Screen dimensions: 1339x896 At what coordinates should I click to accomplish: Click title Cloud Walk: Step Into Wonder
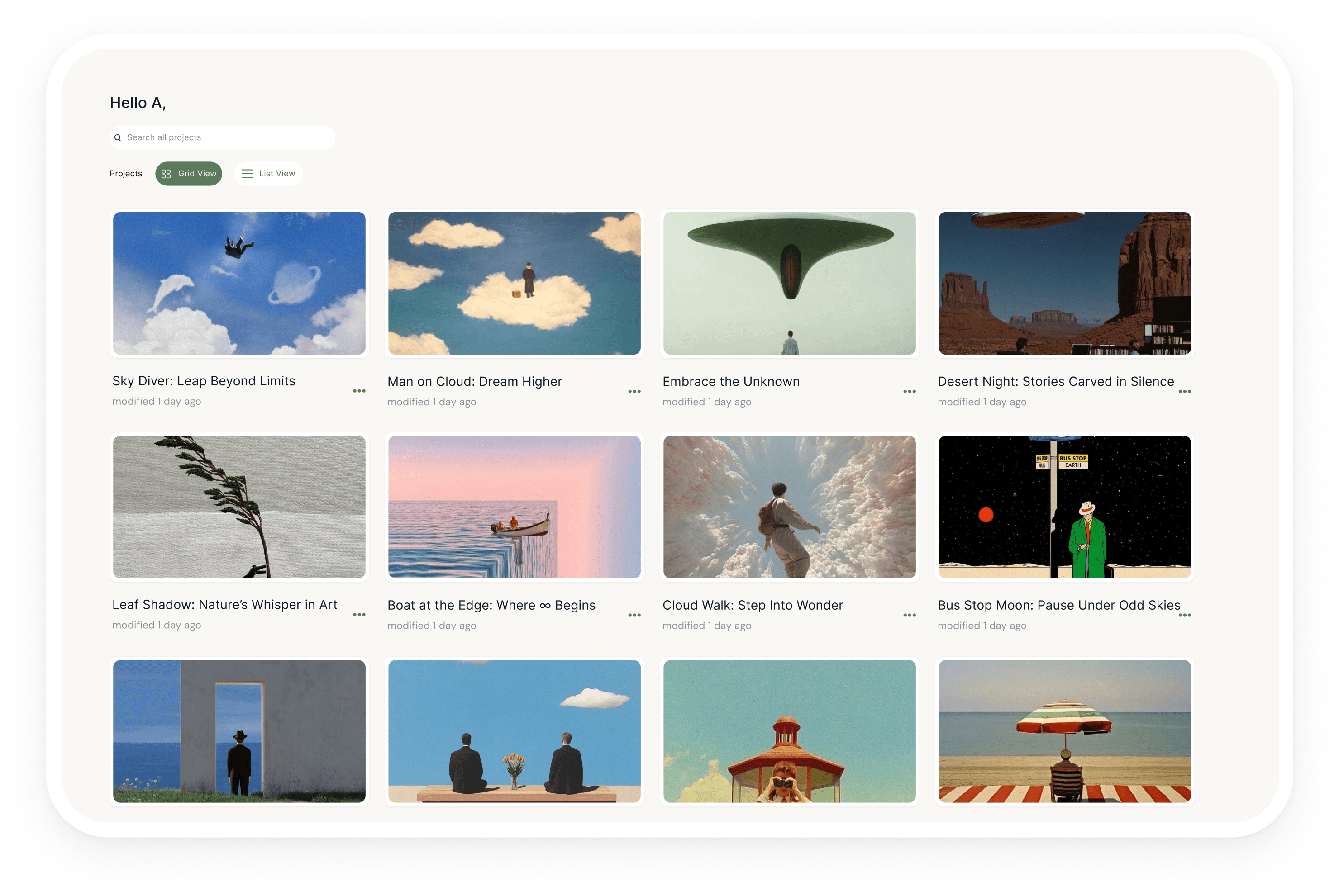tap(753, 606)
